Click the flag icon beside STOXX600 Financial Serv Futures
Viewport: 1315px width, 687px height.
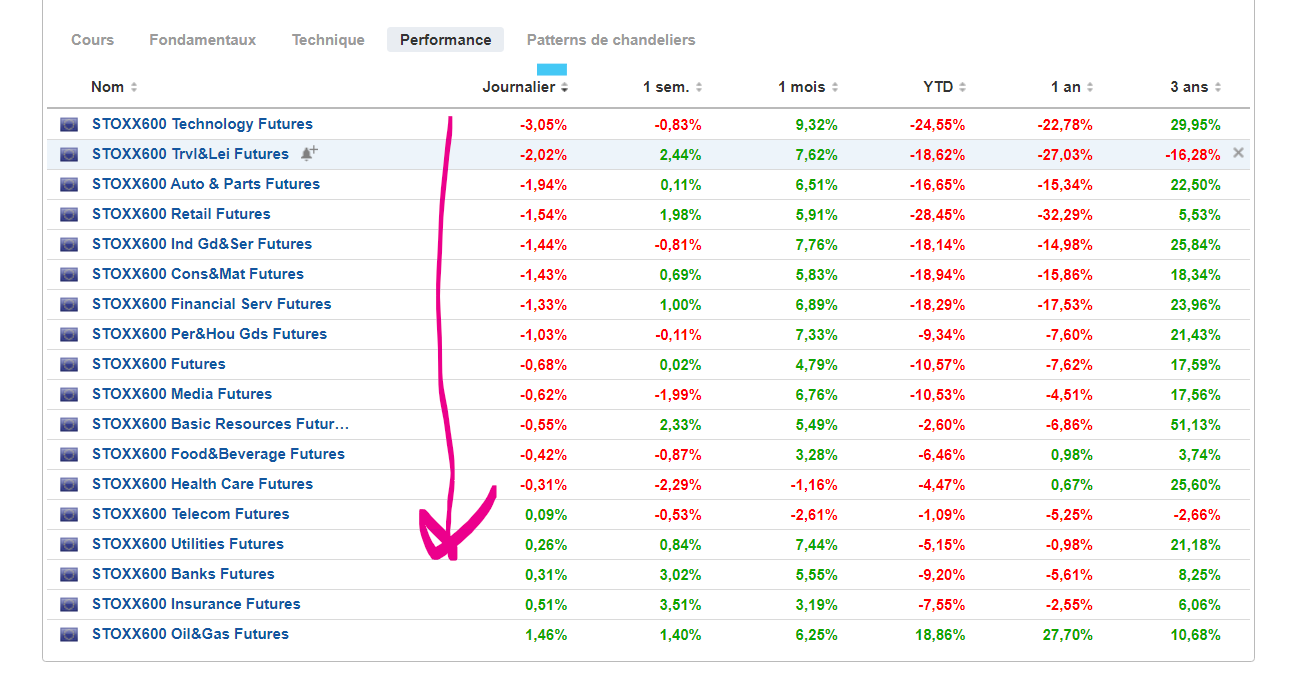tap(69, 305)
